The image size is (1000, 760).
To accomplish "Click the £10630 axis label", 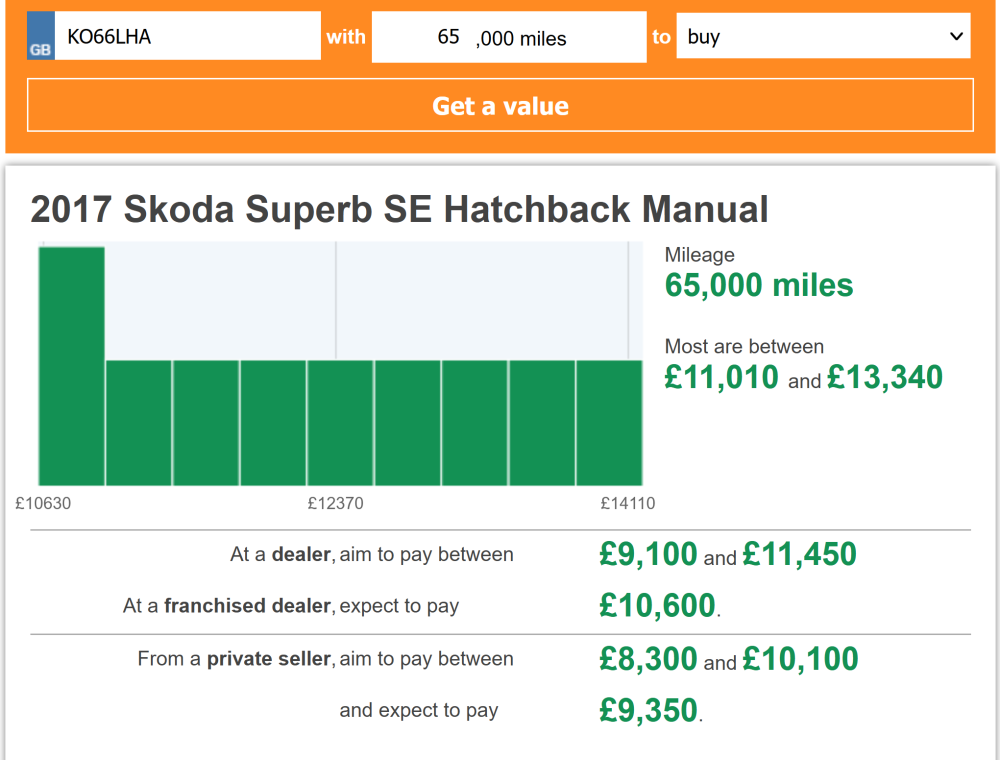I will pos(43,504).
